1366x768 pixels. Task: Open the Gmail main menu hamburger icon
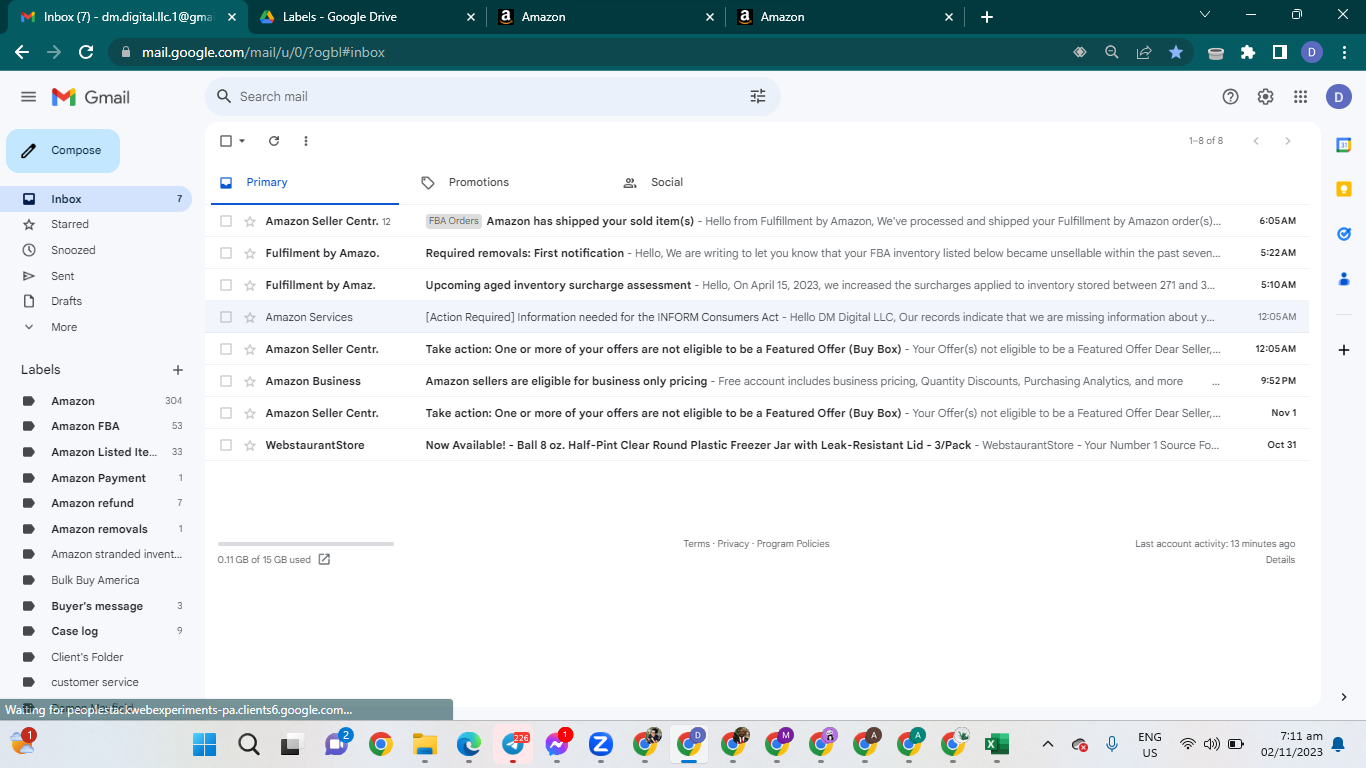(x=28, y=97)
